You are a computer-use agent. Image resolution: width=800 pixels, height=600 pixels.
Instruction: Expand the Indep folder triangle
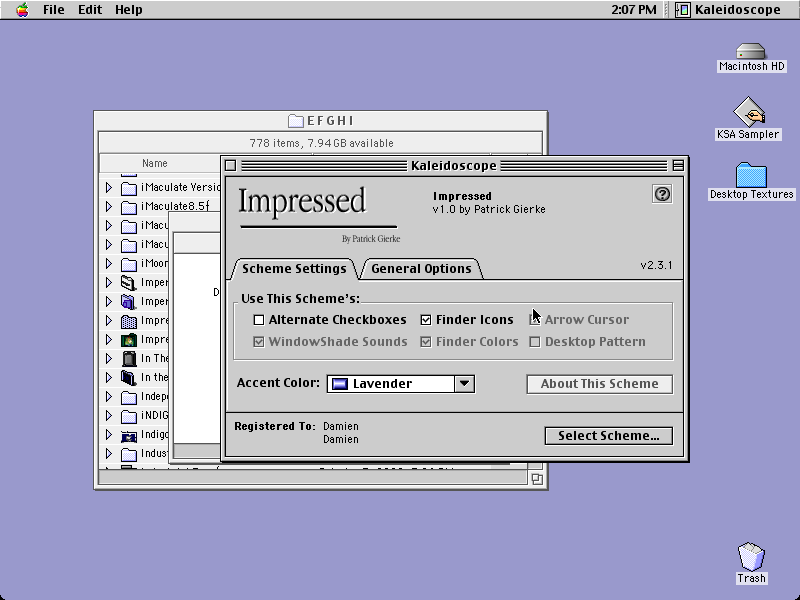click(x=109, y=396)
